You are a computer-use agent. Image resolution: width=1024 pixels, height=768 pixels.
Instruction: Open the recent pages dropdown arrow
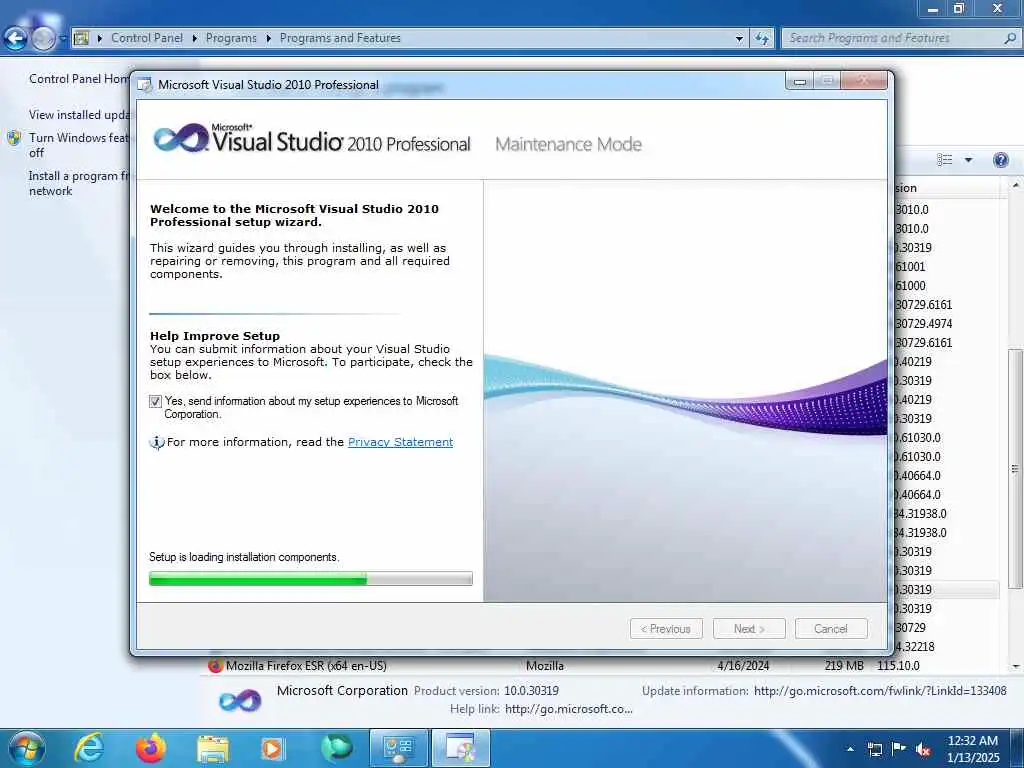[x=63, y=39]
